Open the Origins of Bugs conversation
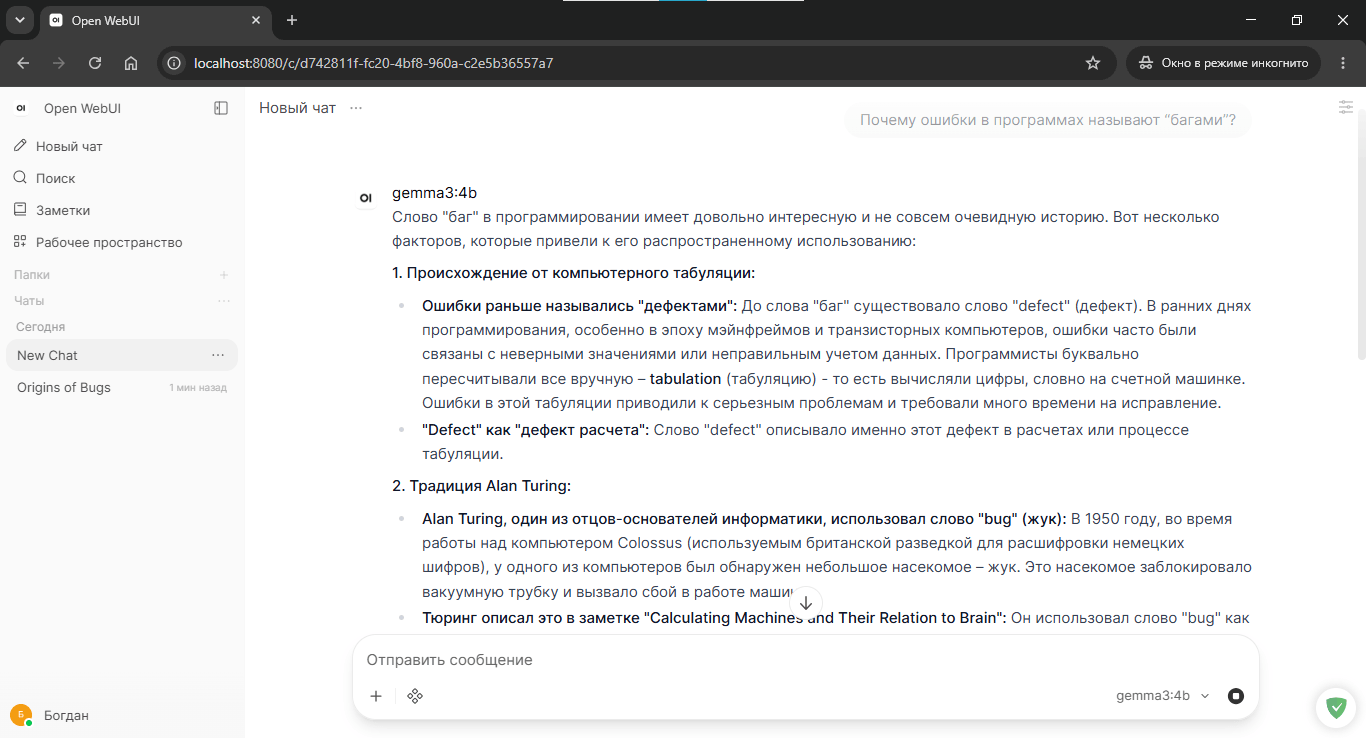Image resolution: width=1366 pixels, height=738 pixels. click(122, 387)
